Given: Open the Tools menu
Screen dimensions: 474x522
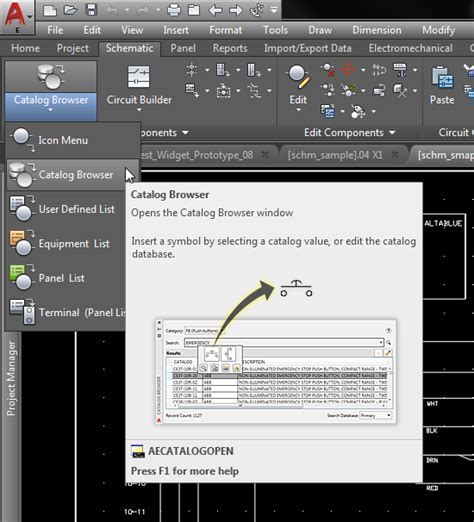Looking at the screenshot, I should click(275, 30).
